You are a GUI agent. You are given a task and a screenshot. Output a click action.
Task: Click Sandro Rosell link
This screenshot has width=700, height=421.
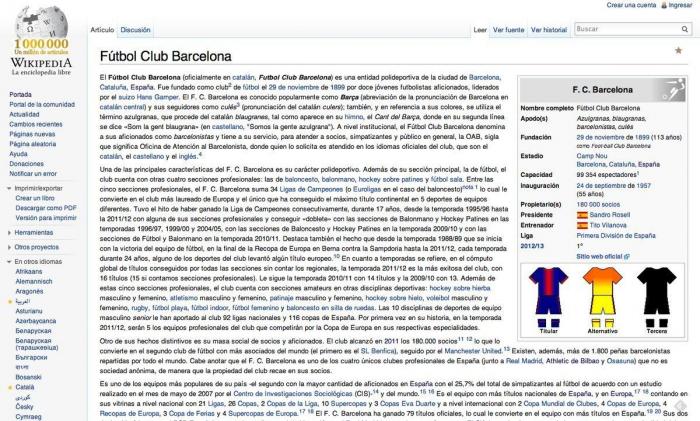click(x=609, y=215)
